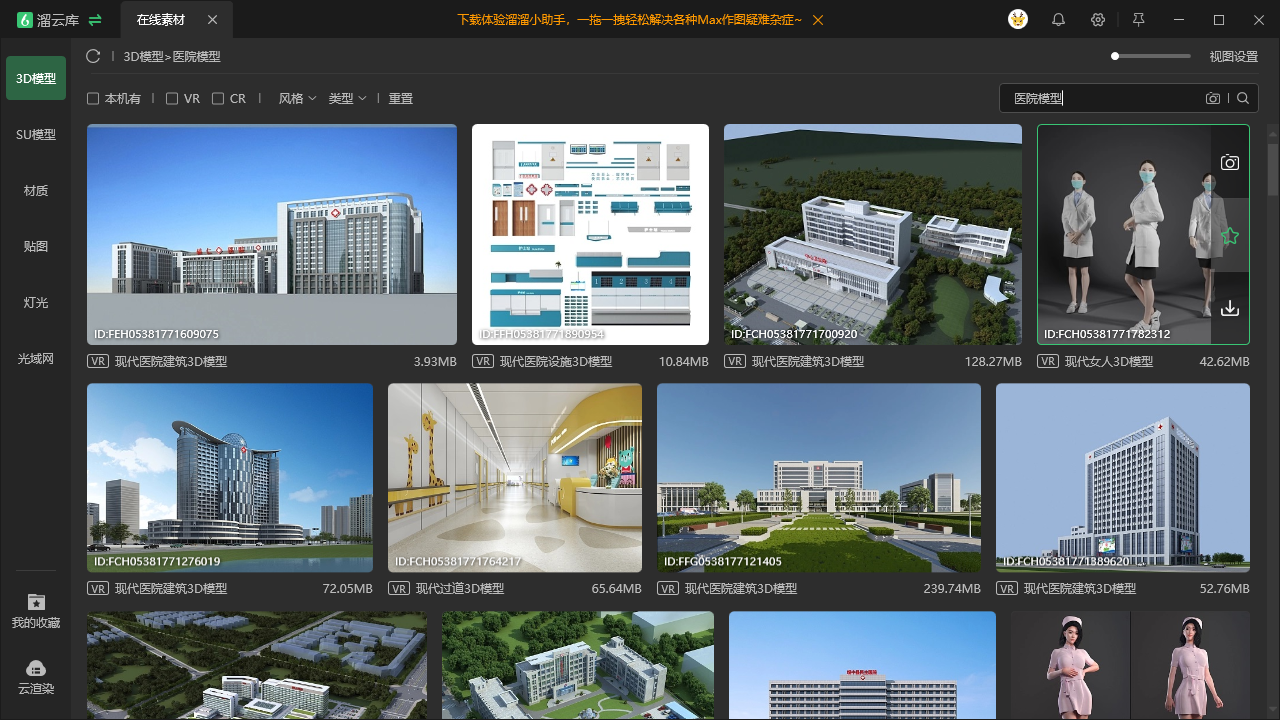Click VR badge of 现代医院设施3D模型
Viewport: 1280px width, 720px height.
(483, 362)
